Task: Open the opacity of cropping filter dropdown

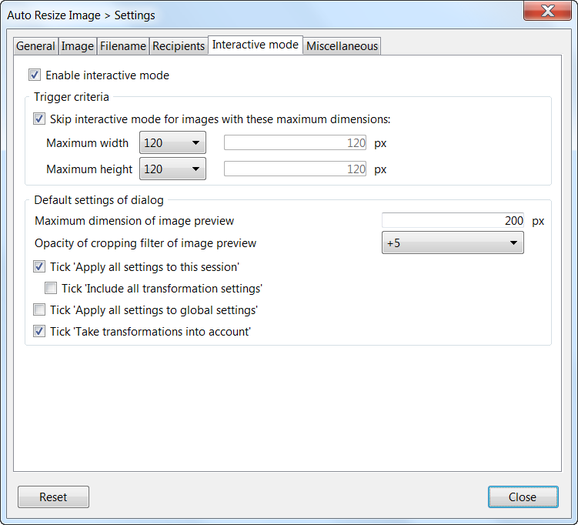Action: point(453,243)
